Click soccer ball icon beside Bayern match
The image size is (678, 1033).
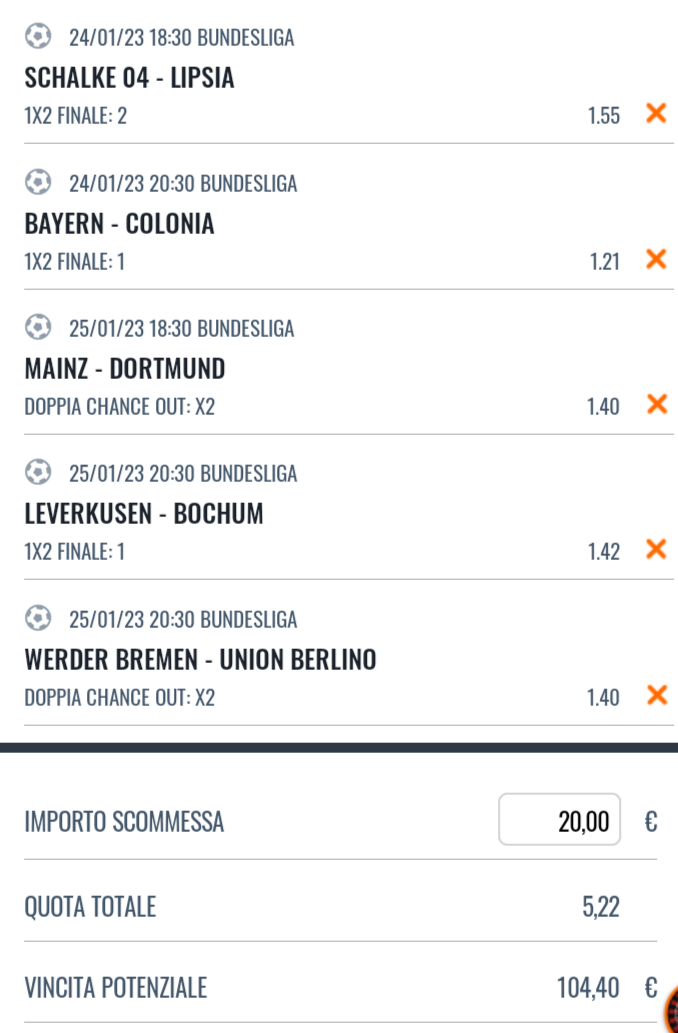(38, 183)
